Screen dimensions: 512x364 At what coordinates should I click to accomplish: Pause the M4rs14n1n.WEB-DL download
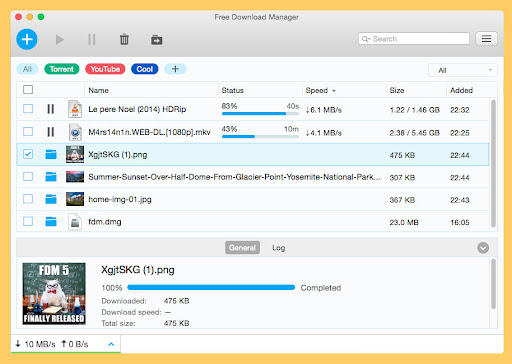tap(51, 132)
